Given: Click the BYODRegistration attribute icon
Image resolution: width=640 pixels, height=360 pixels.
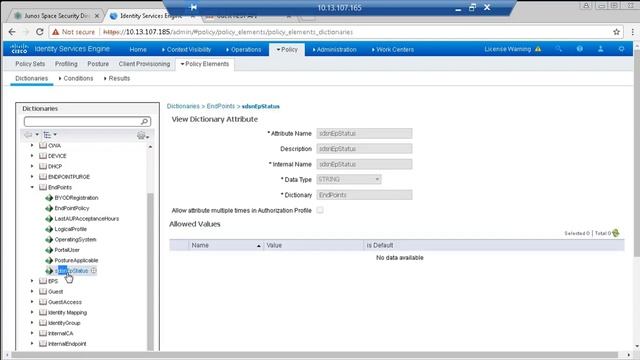Looking at the screenshot, I should pos(49,198).
